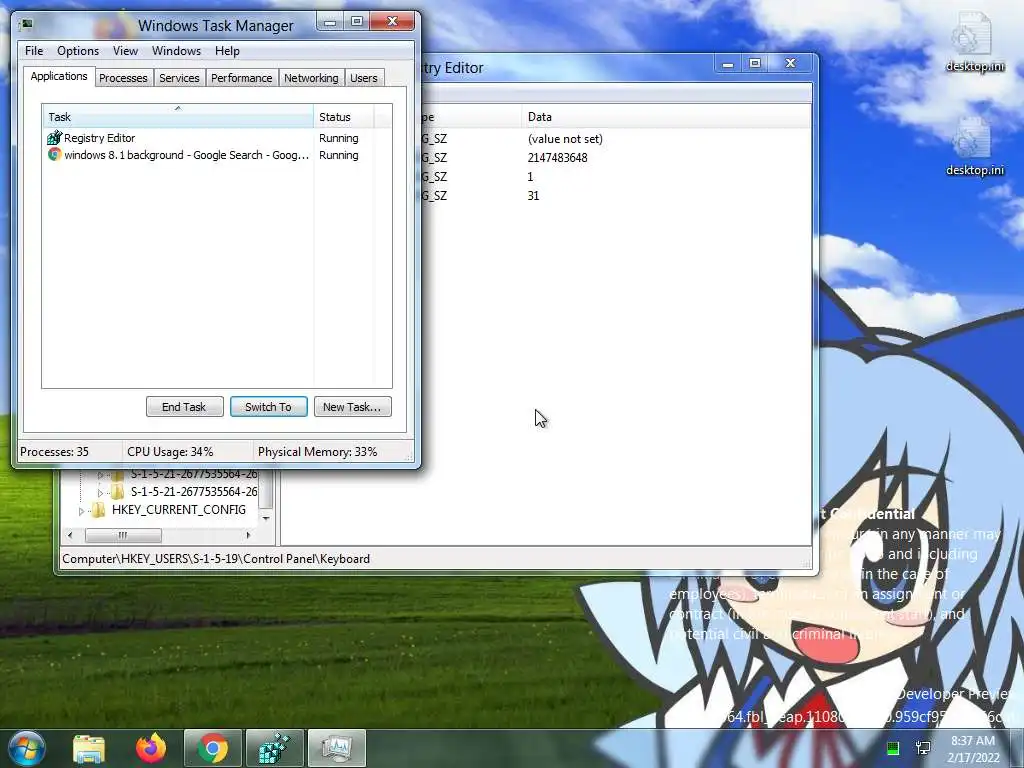Screen dimensions: 1024x768
Task: Open the Windows menu in Task Manager
Action: coord(176,51)
